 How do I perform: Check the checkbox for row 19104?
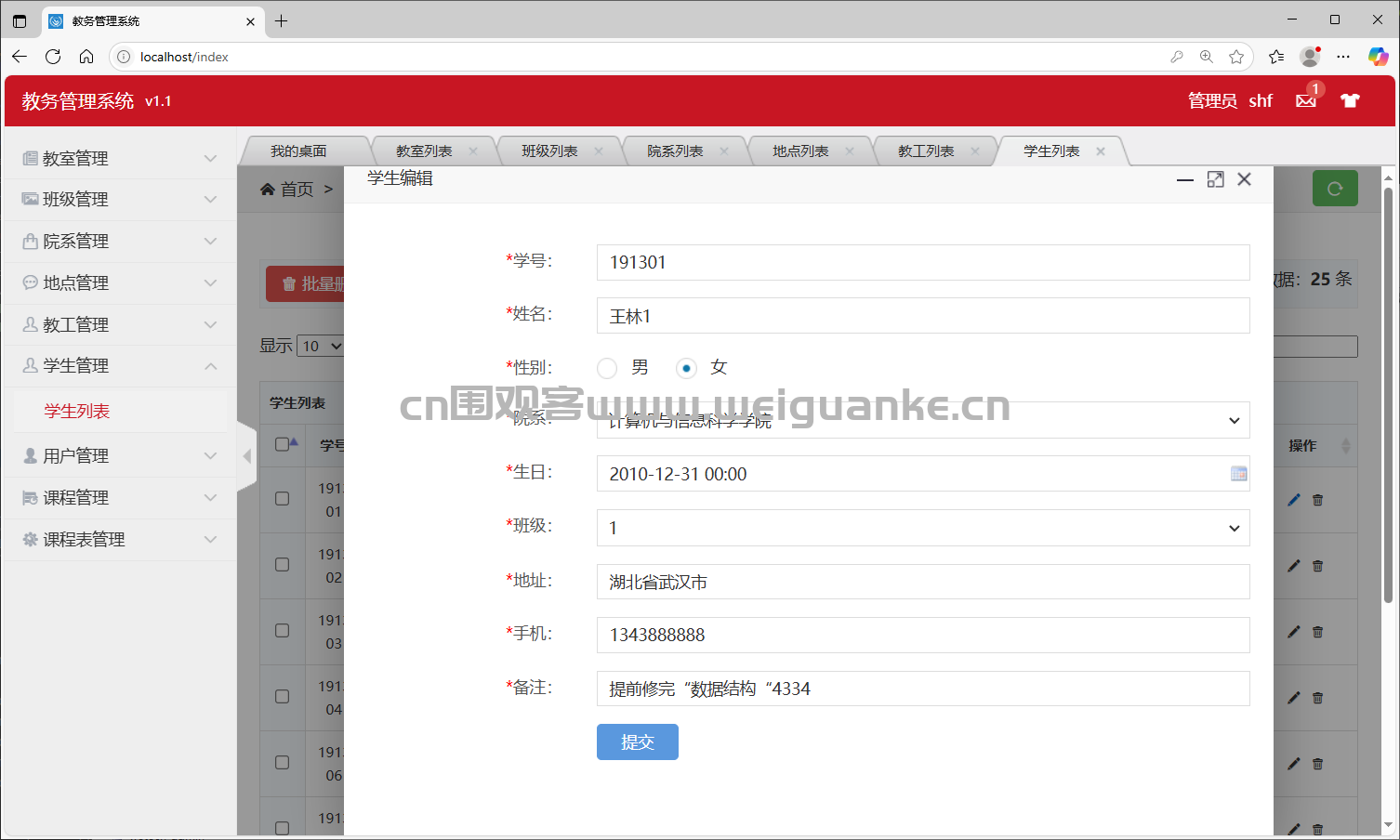coord(282,697)
